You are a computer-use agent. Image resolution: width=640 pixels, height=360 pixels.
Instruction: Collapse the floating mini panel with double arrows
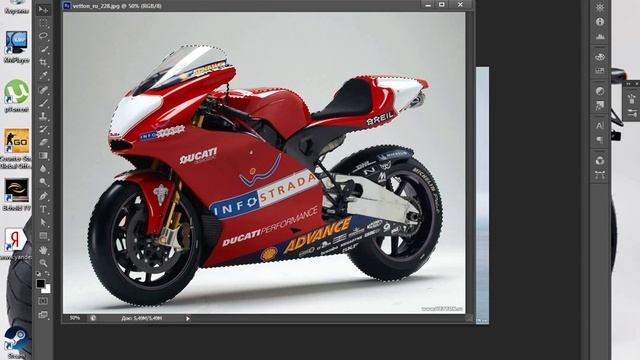tap(629, 84)
